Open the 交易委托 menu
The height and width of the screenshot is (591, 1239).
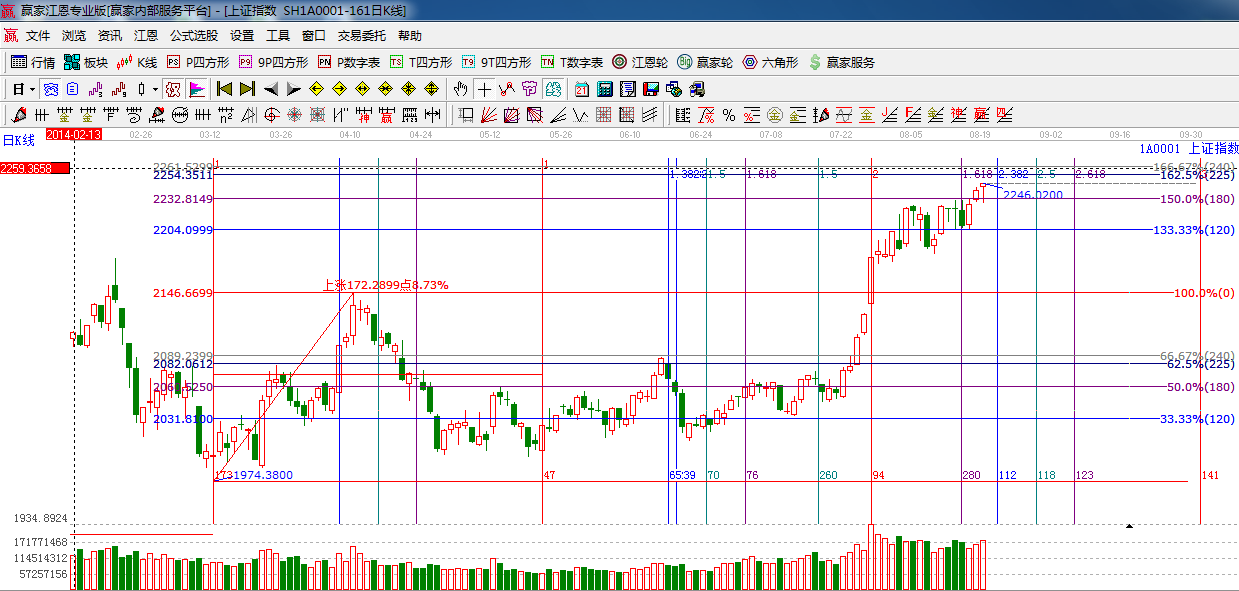point(361,35)
